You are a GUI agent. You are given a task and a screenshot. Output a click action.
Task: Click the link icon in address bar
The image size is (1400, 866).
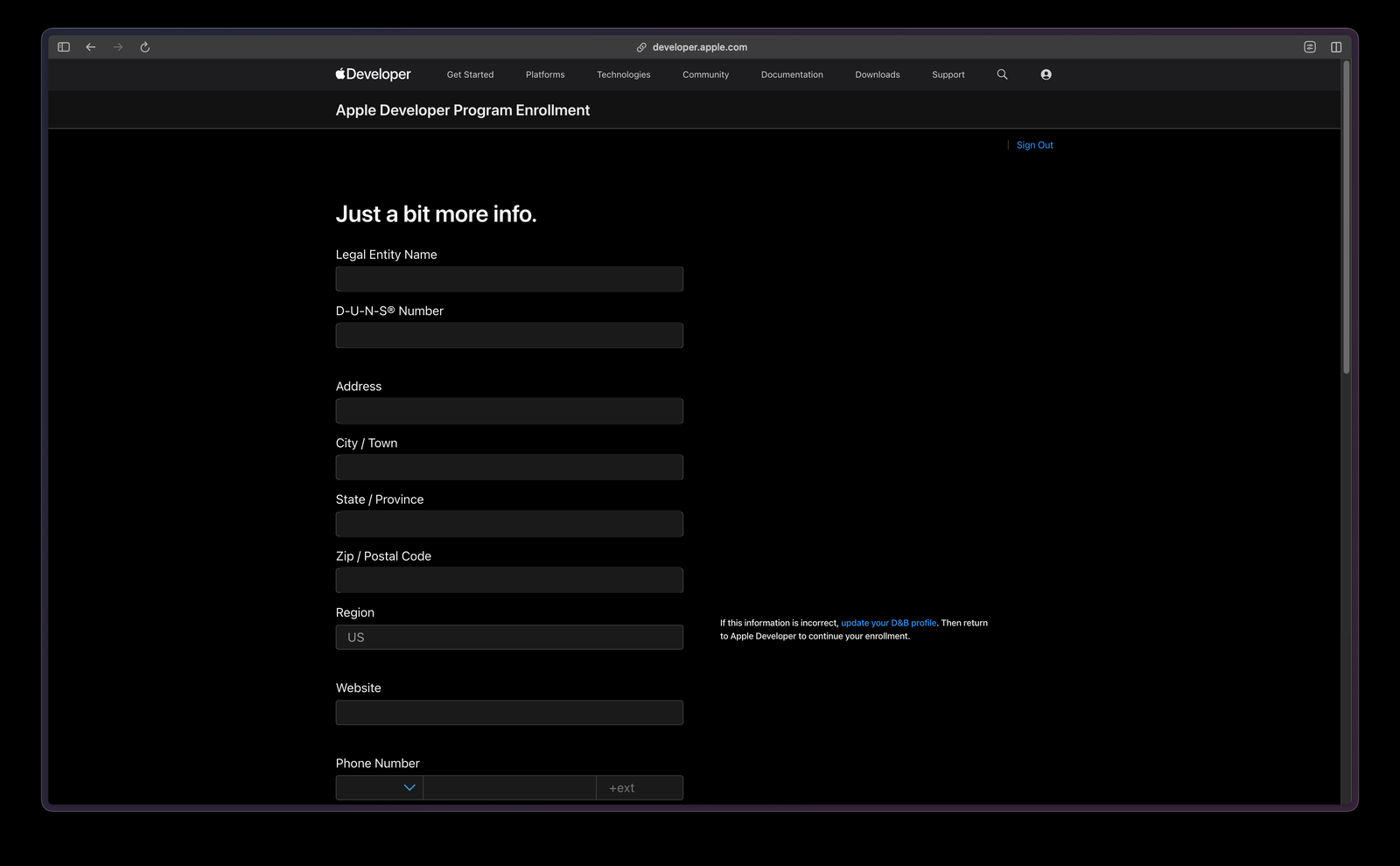(x=641, y=47)
